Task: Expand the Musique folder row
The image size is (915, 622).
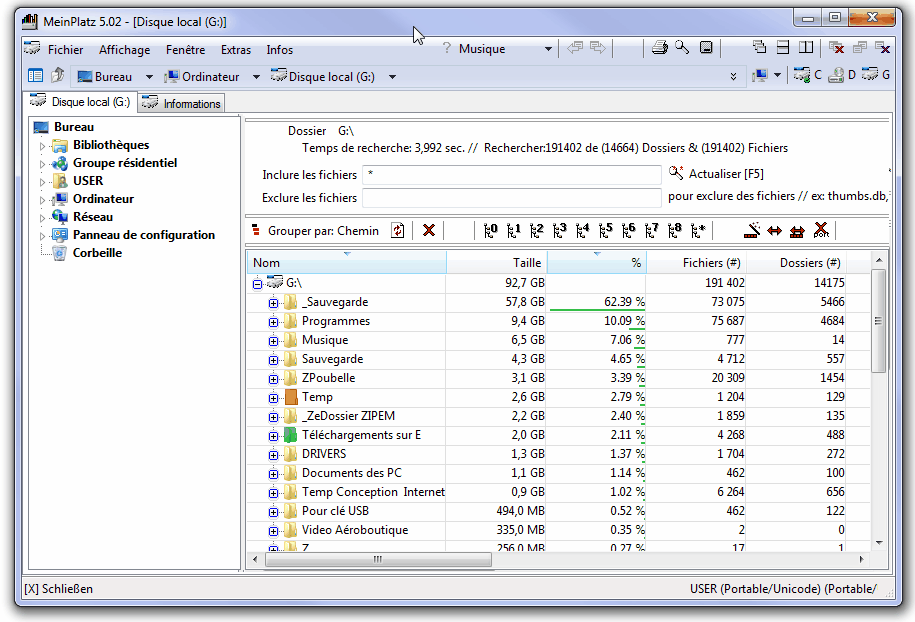Action: (x=273, y=341)
